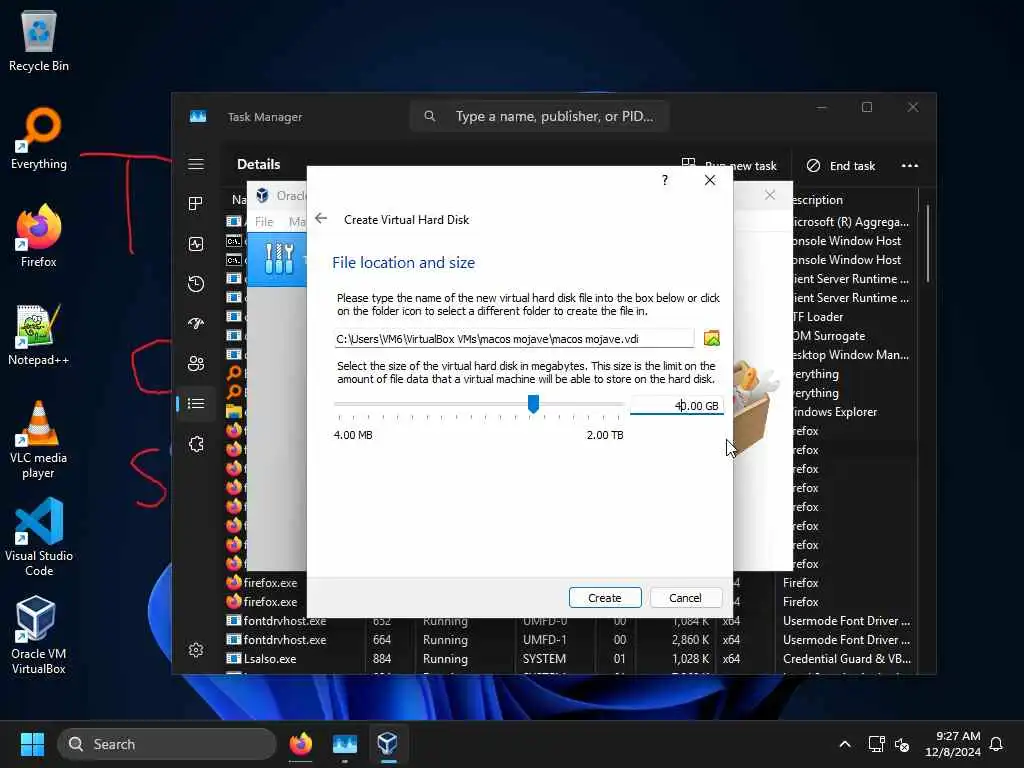
Task: Open the Services page in Task Manager sidebar
Action: [x=196, y=444]
